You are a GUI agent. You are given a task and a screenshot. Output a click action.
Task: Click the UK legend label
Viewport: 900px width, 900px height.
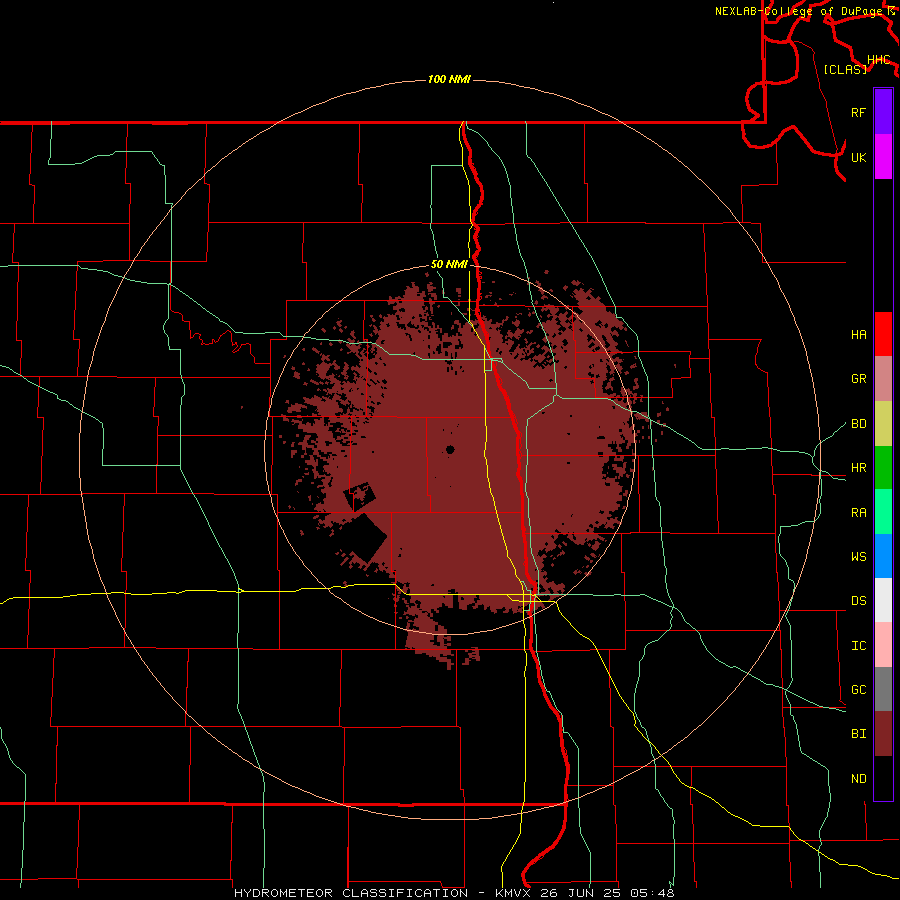pos(858,157)
